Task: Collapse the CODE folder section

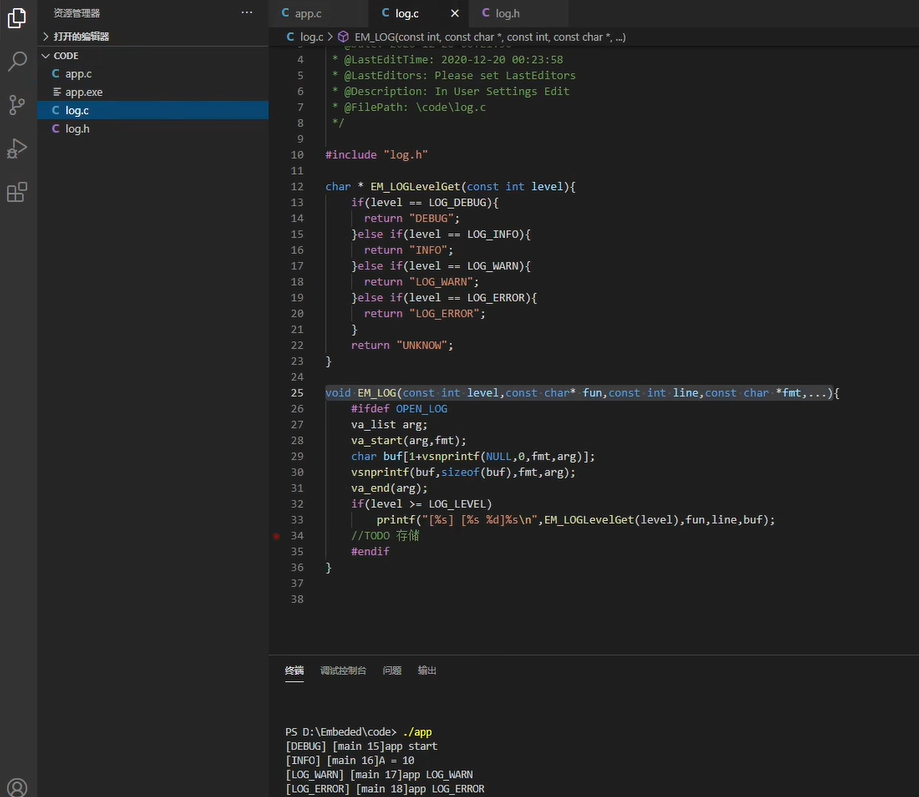Action: [66, 56]
